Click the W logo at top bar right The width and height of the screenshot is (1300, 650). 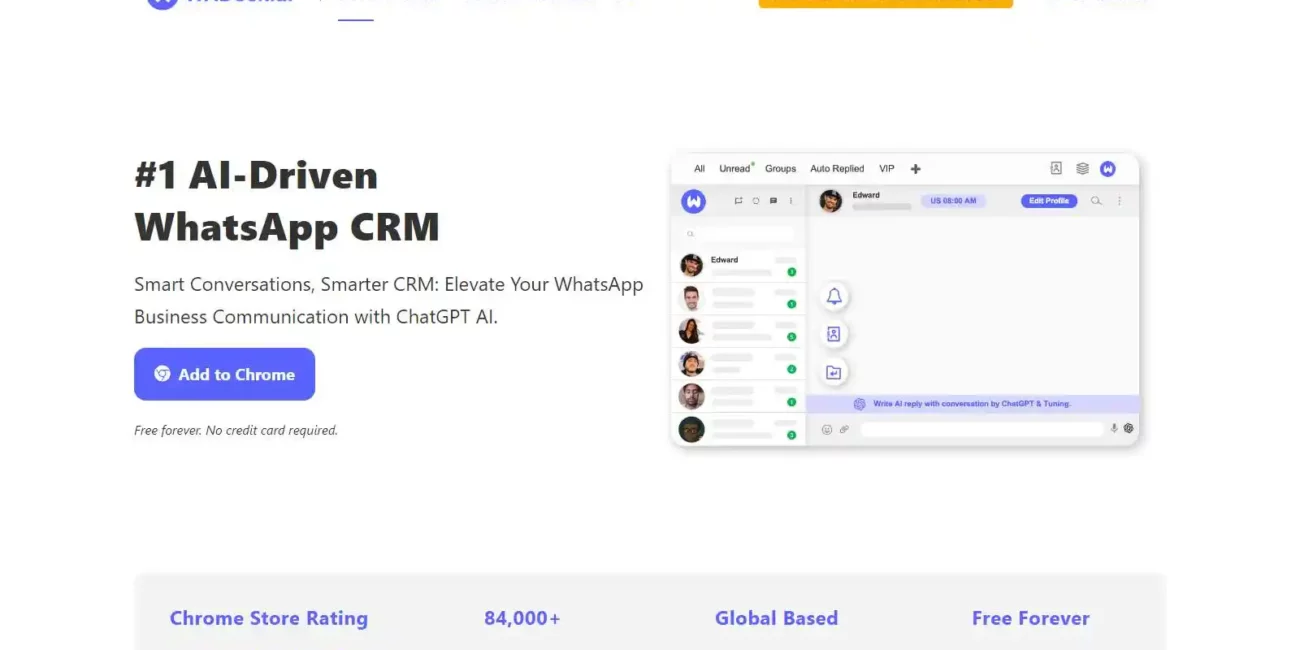1108,169
